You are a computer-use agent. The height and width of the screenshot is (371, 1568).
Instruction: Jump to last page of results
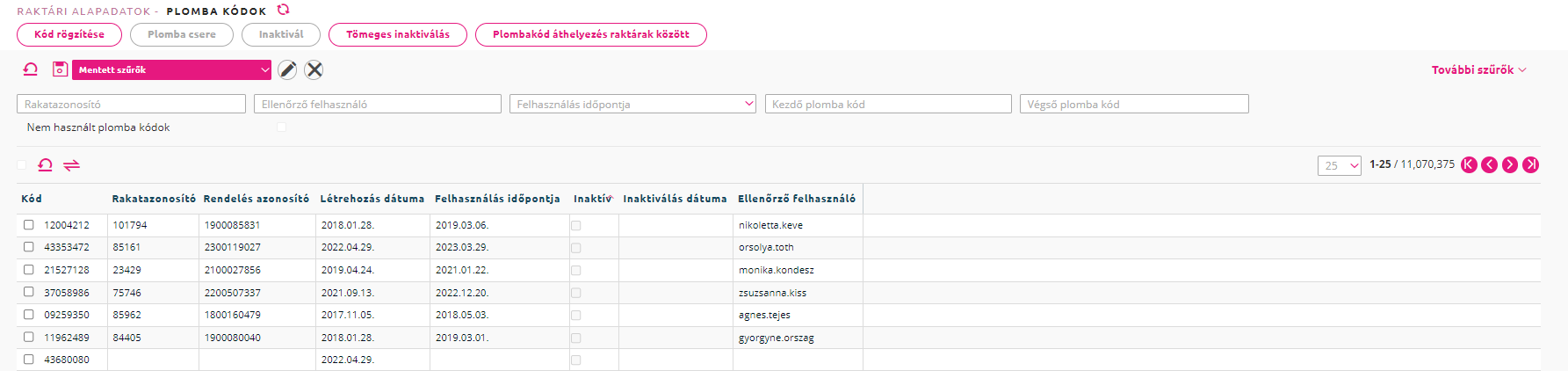[x=1530, y=164]
